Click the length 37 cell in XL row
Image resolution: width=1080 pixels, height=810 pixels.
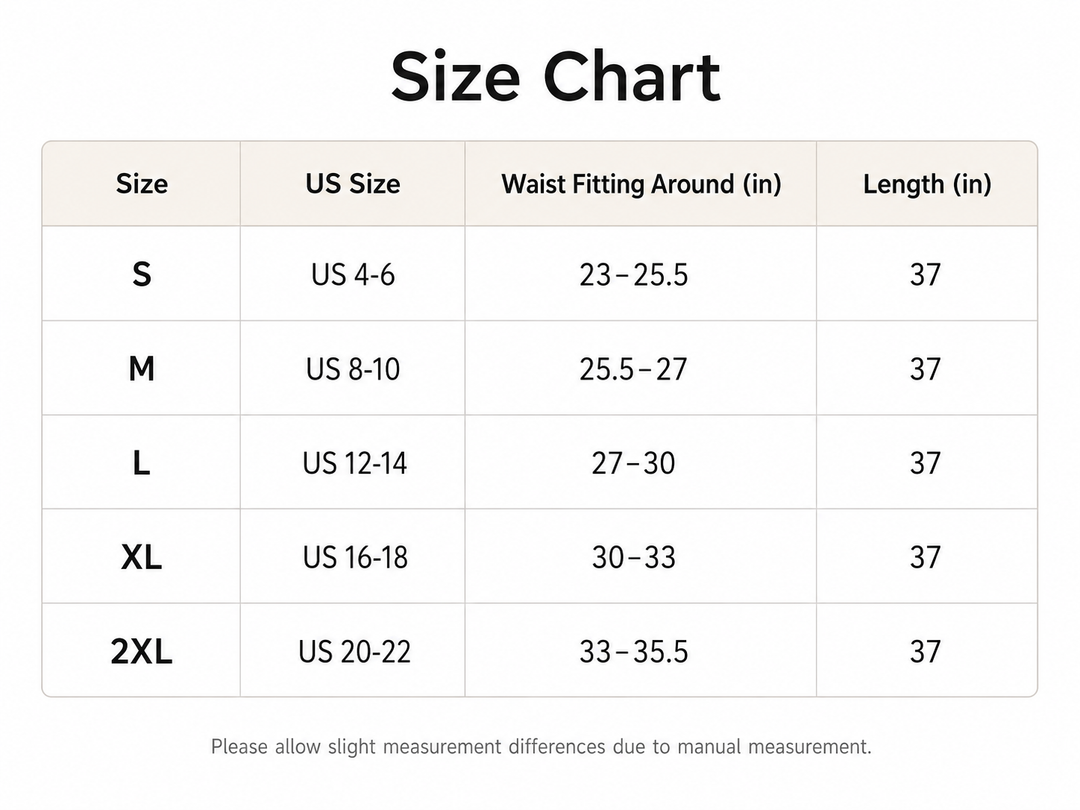coord(925,557)
